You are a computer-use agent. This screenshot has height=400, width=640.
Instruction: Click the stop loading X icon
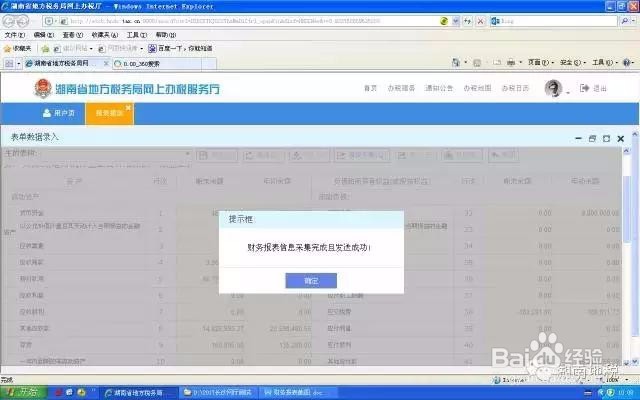[x=481, y=21]
